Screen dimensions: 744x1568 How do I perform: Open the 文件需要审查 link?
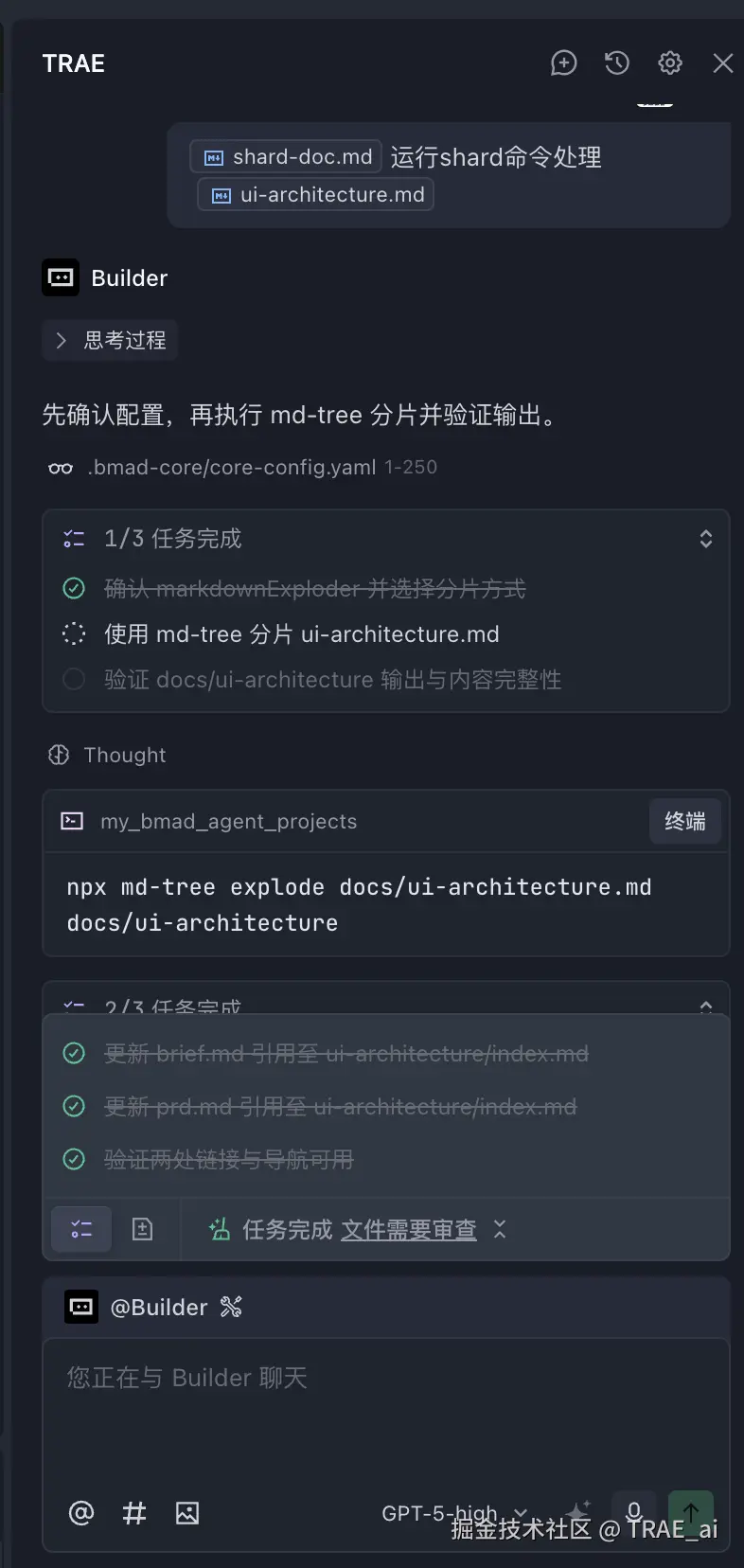[x=409, y=1229]
